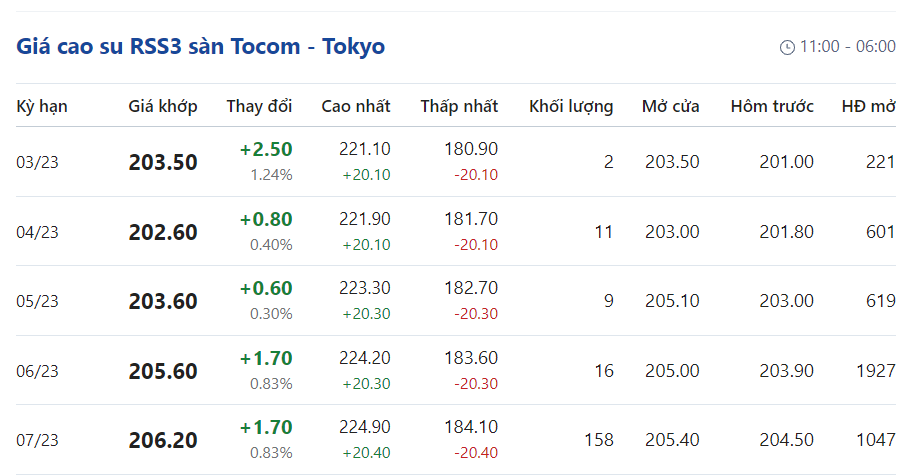The height and width of the screenshot is (475, 920).
Task: Select the 224.20 highest price for 06/23
Action: tap(366, 358)
